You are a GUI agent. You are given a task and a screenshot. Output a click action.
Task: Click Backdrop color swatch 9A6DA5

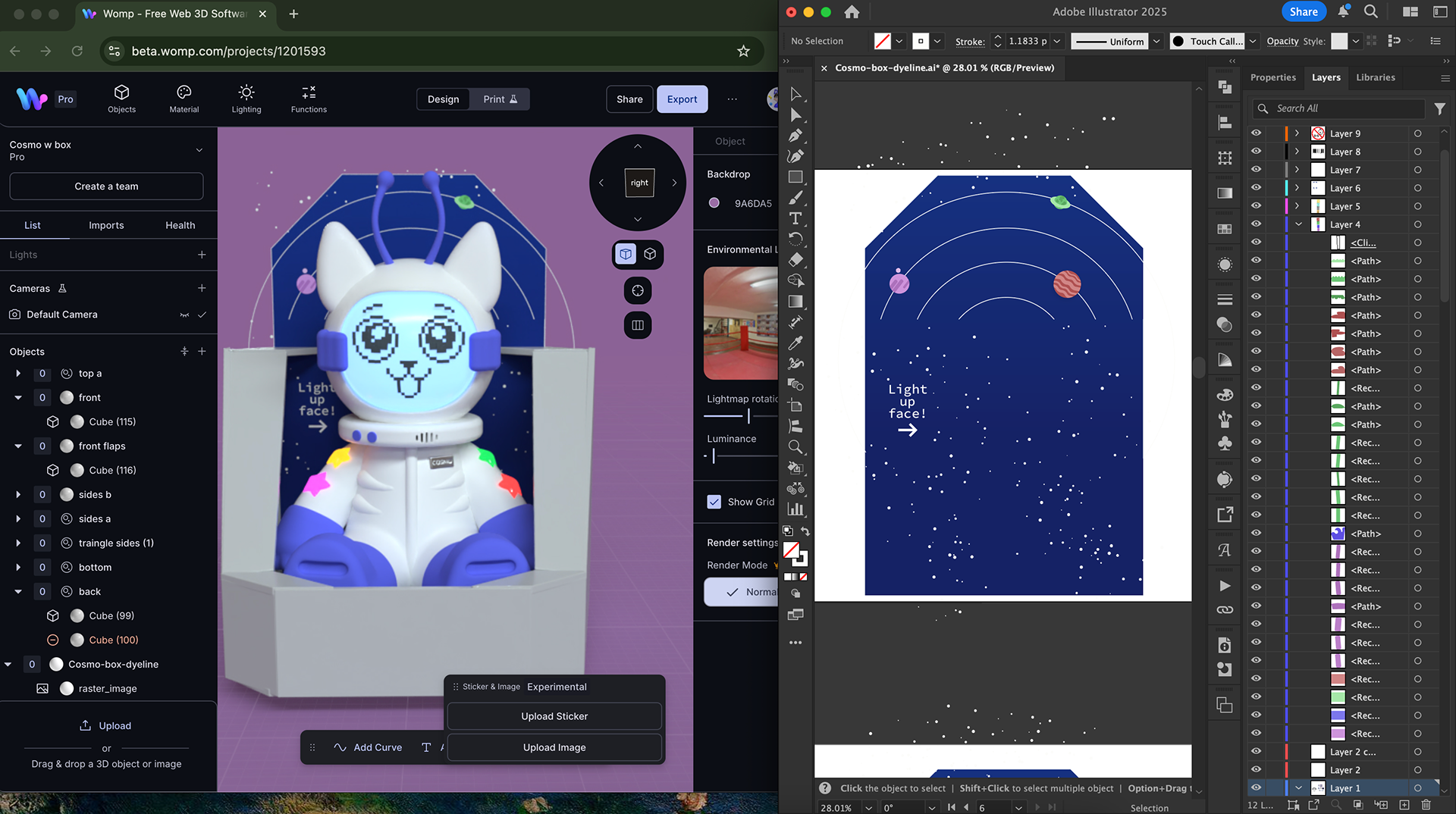[714, 203]
